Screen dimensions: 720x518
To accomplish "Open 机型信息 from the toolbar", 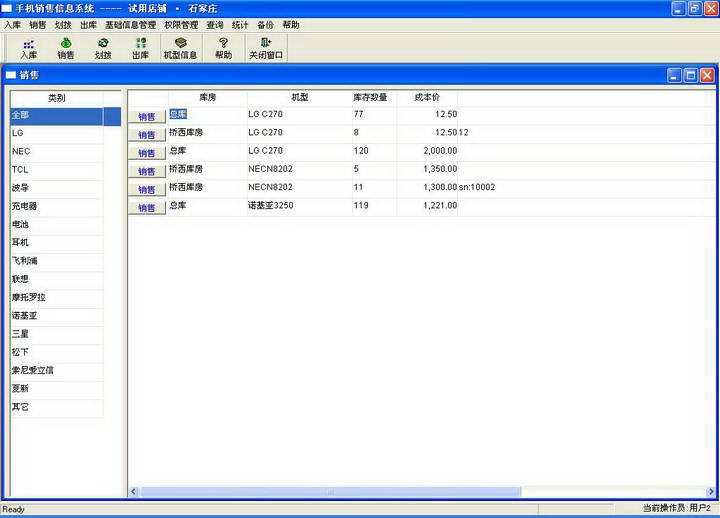I will point(180,49).
